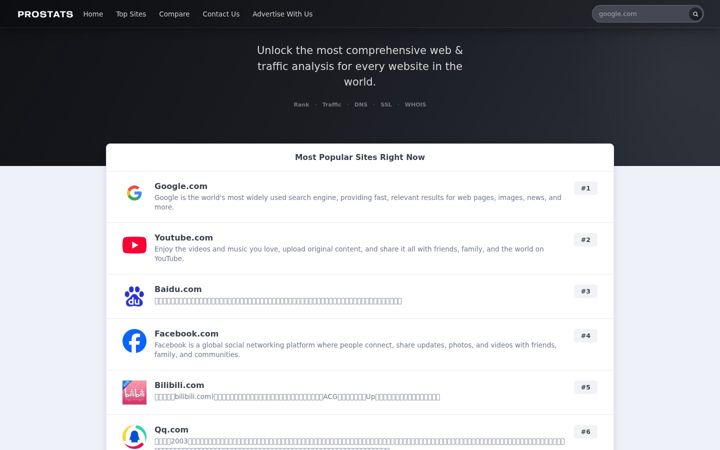Open the Qq.com bell logo icon
Image resolution: width=720 pixels, height=450 pixels.
coord(134,437)
